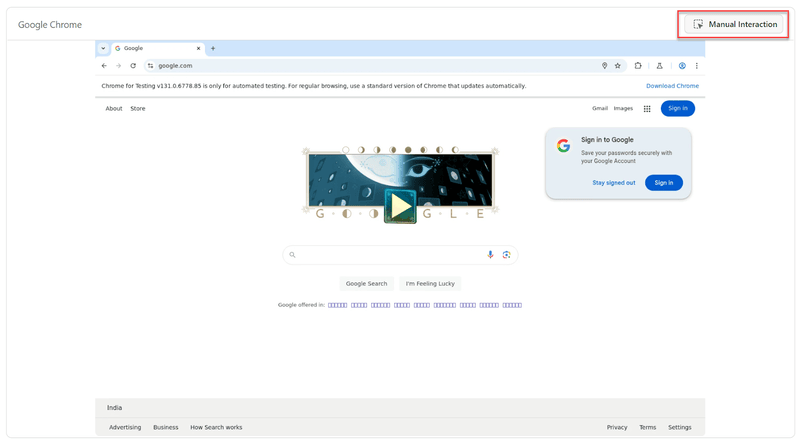This screenshot has width=800, height=445.
Task: View site information icon in address bar
Action: click(x=151, y=66)
